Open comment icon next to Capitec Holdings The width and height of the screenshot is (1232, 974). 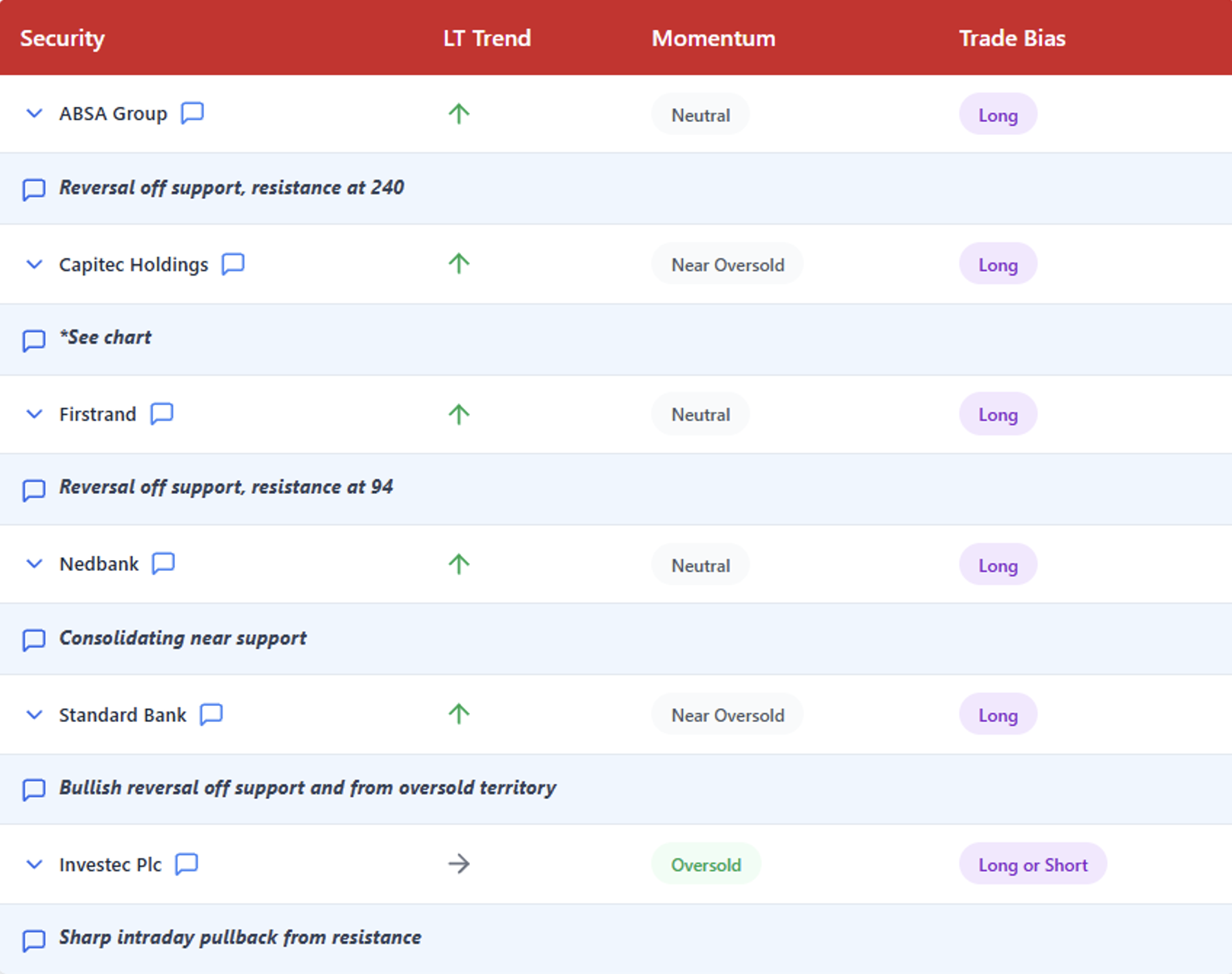(x=233, y=263)
